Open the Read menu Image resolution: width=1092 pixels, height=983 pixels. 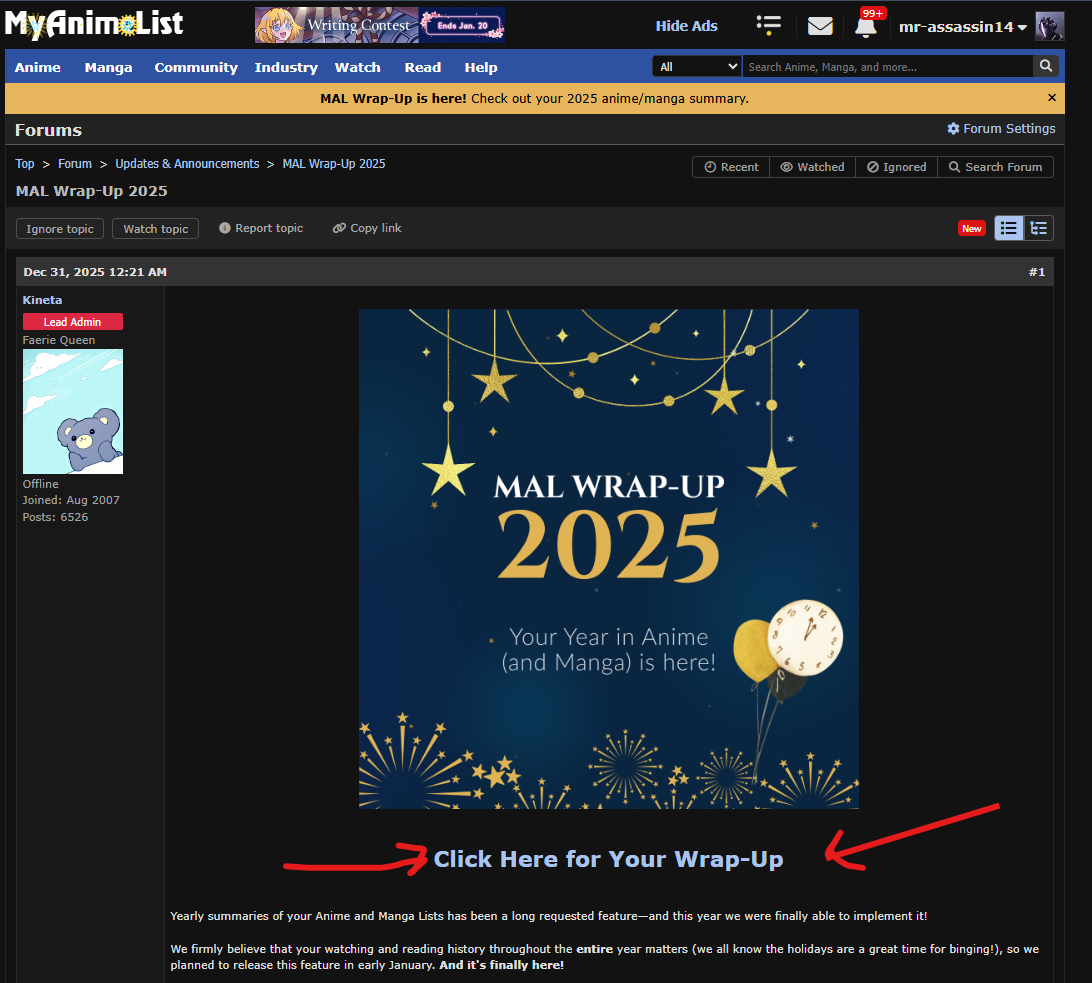[423, 68]
